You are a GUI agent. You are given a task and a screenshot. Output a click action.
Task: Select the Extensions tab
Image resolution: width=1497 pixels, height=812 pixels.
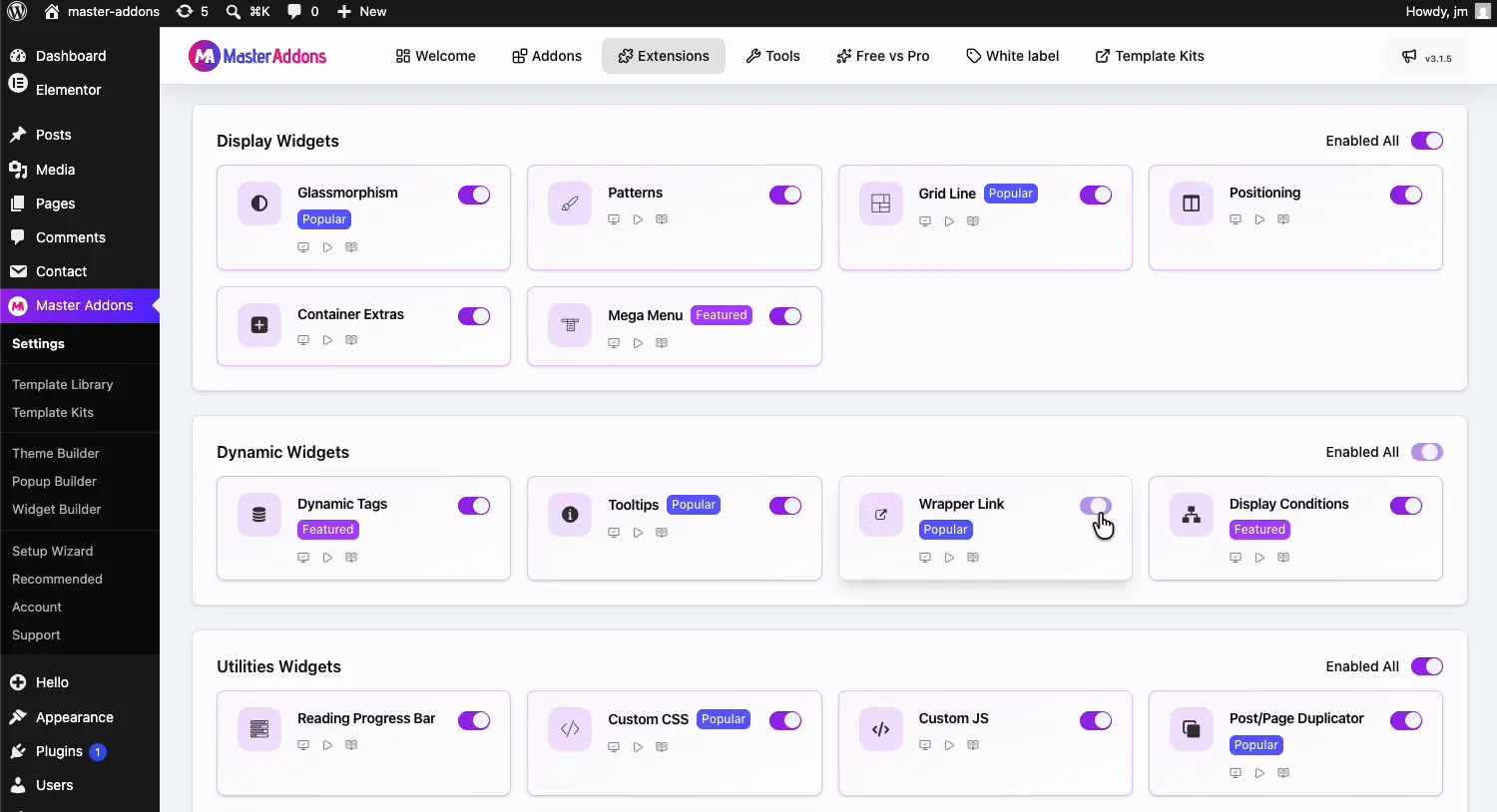(x=664, y=56)
